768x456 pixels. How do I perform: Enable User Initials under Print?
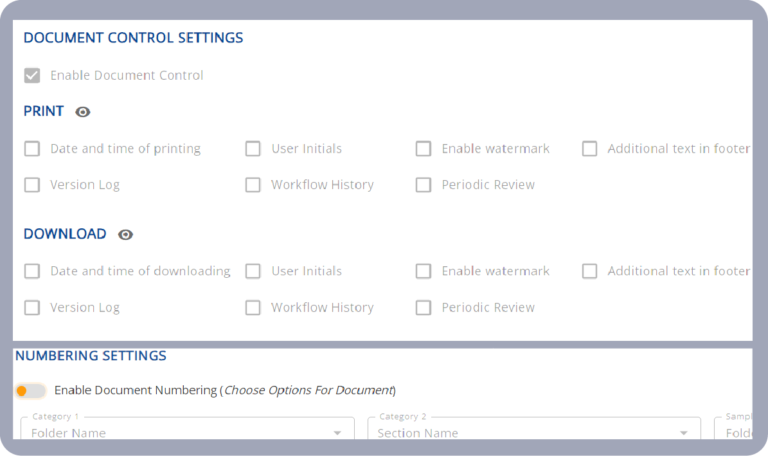click(x=253, y=149)
